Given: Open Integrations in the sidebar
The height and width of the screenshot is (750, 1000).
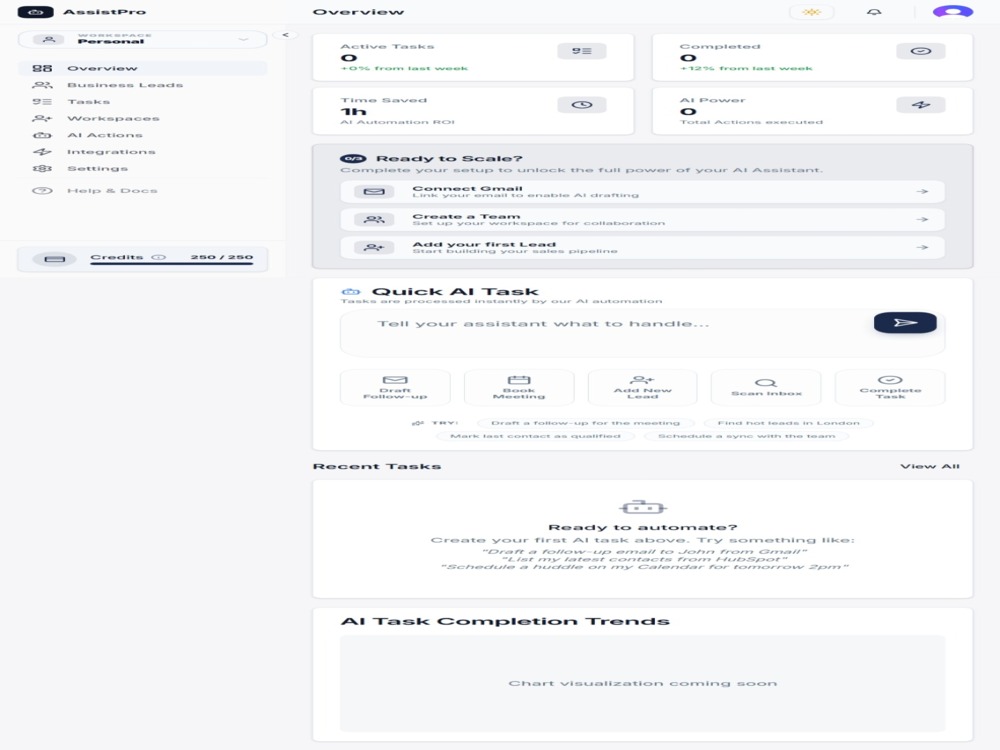Looking at the screenshot, I should point(142,152).
